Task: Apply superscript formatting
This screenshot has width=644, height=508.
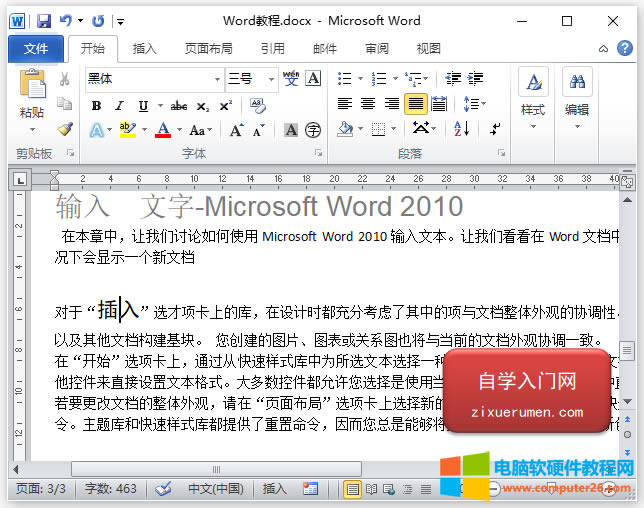Action: (x=225, y=106)
